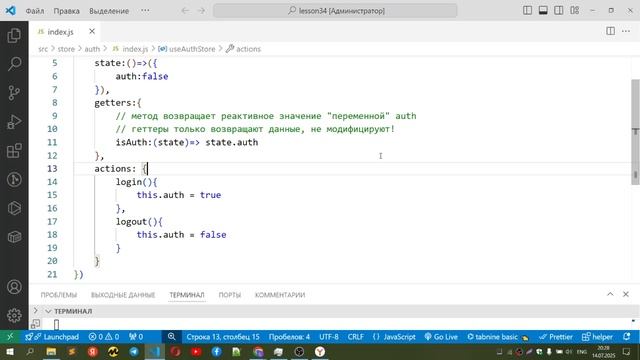The image size is (640, 360).
Task: Change the CRLF end of line sequence
Action: [356, 337]
